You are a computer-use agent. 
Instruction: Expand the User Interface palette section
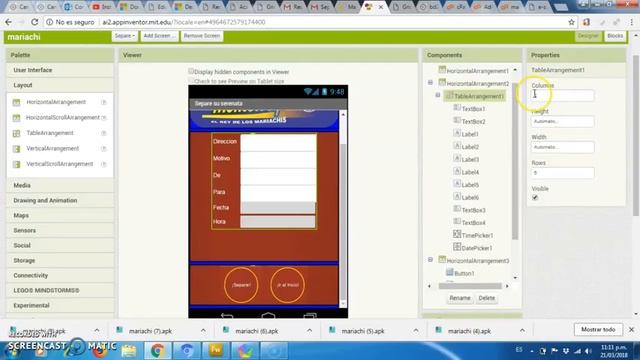60,70
